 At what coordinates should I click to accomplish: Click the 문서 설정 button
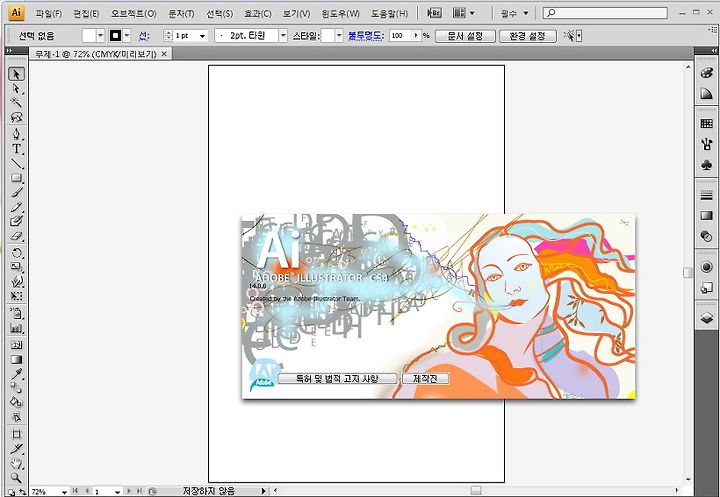point(465,36)
